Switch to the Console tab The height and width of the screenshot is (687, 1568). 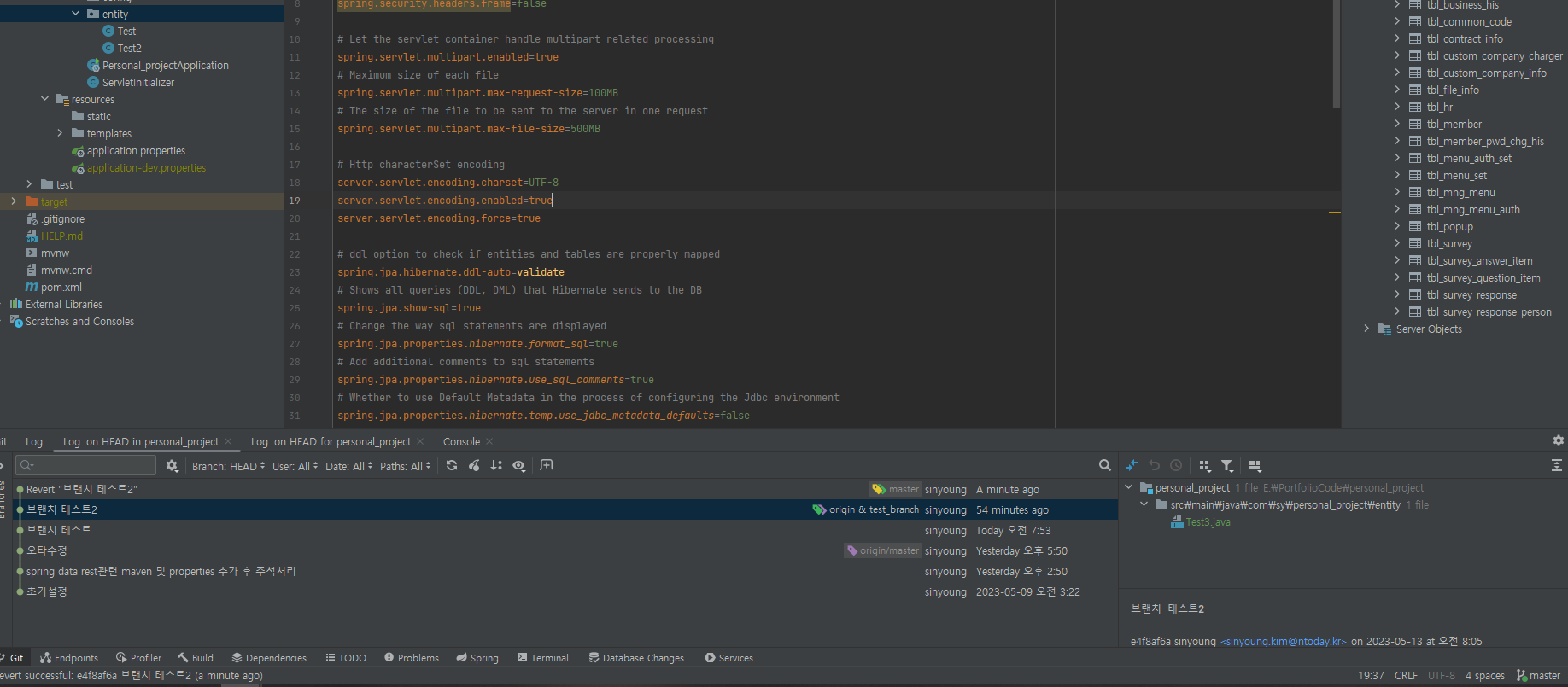tap(461, 442)
